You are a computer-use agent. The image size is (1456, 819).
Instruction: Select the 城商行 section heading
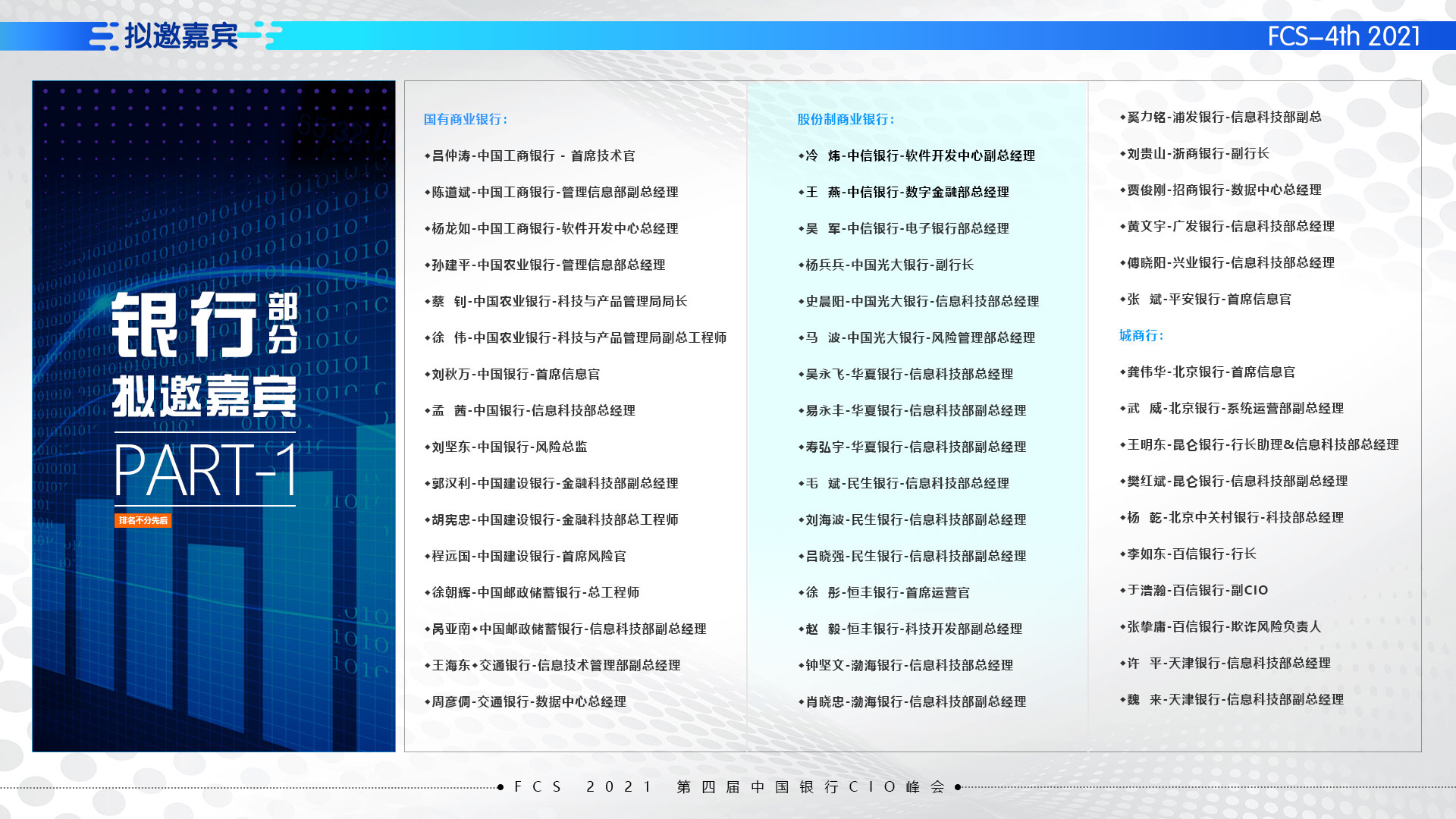tap(1141, 335)
